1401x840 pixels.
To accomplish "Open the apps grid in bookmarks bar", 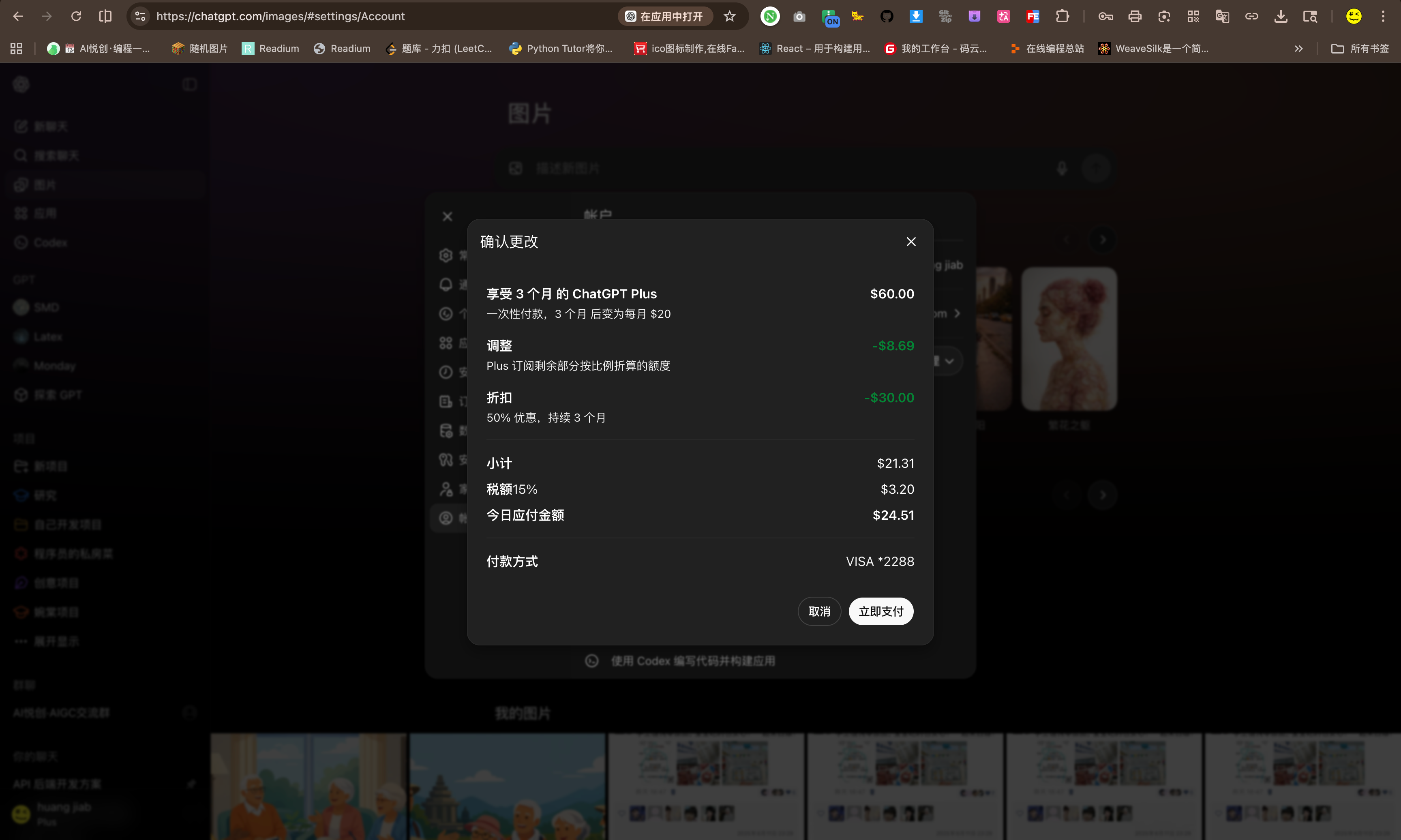I will click(16, 49).
